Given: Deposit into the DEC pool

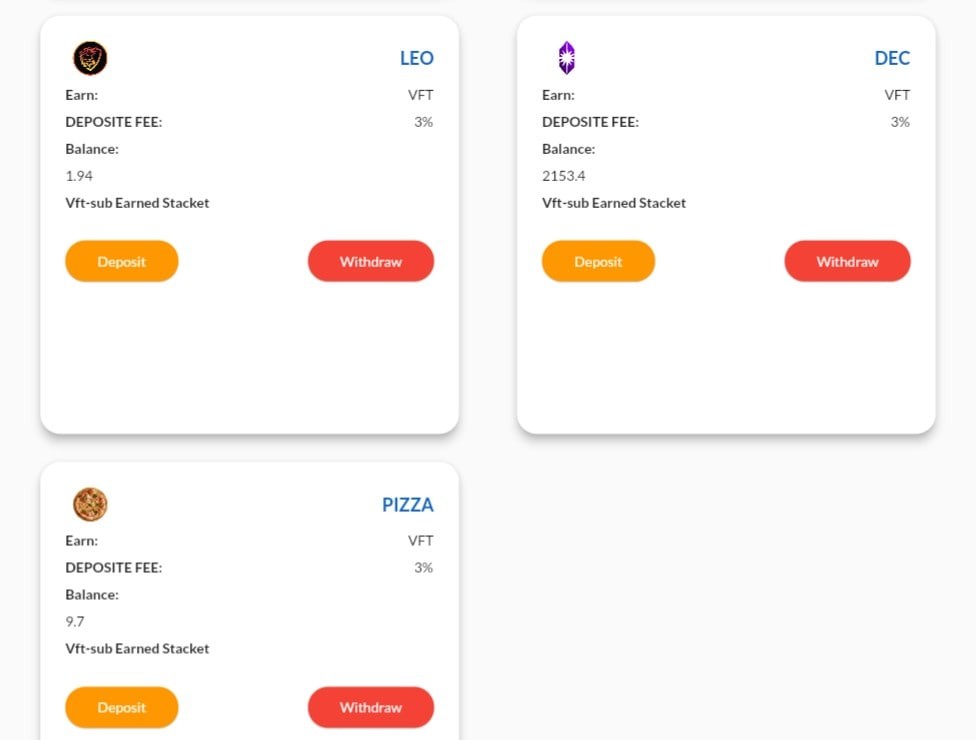Looking at the screenshot, I should pyautogui.click(x=598, y=261).
